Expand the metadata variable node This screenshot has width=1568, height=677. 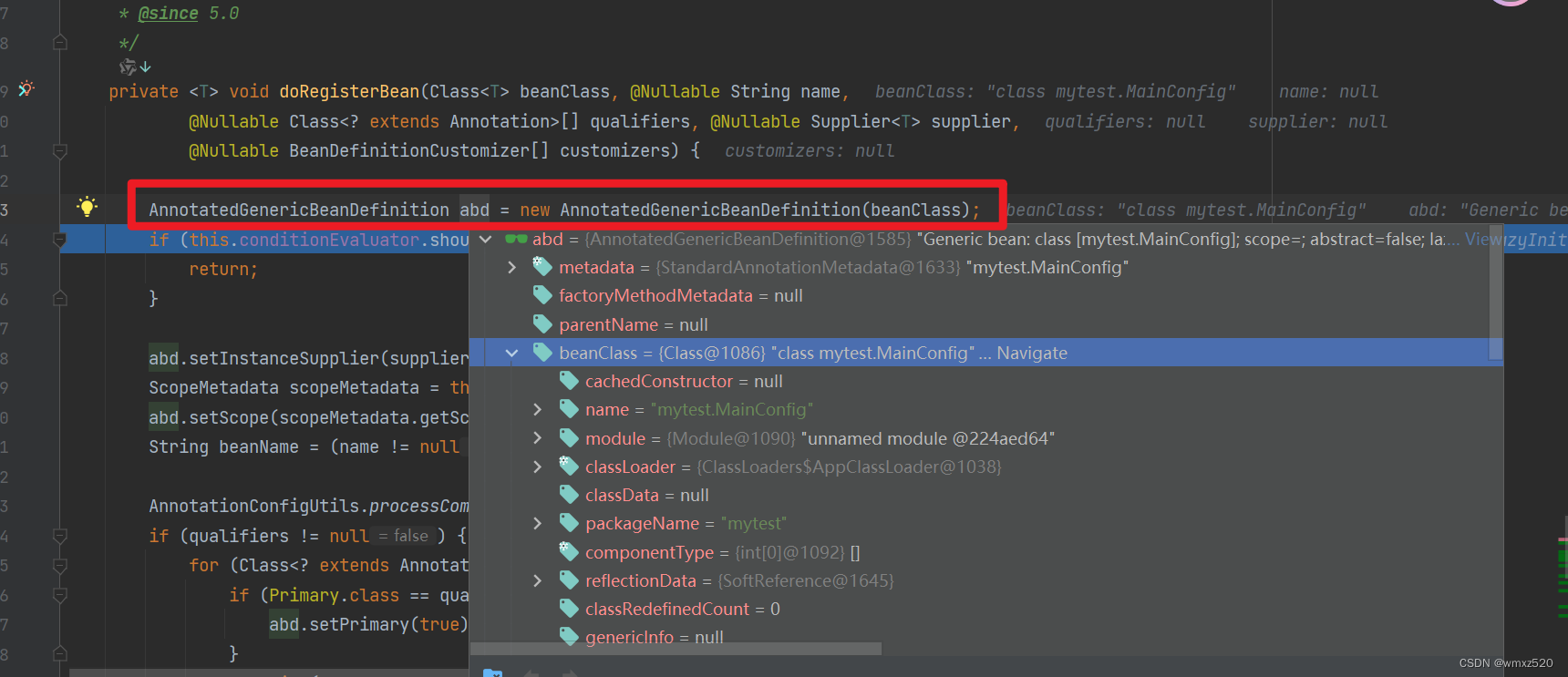tap(511, 267)
